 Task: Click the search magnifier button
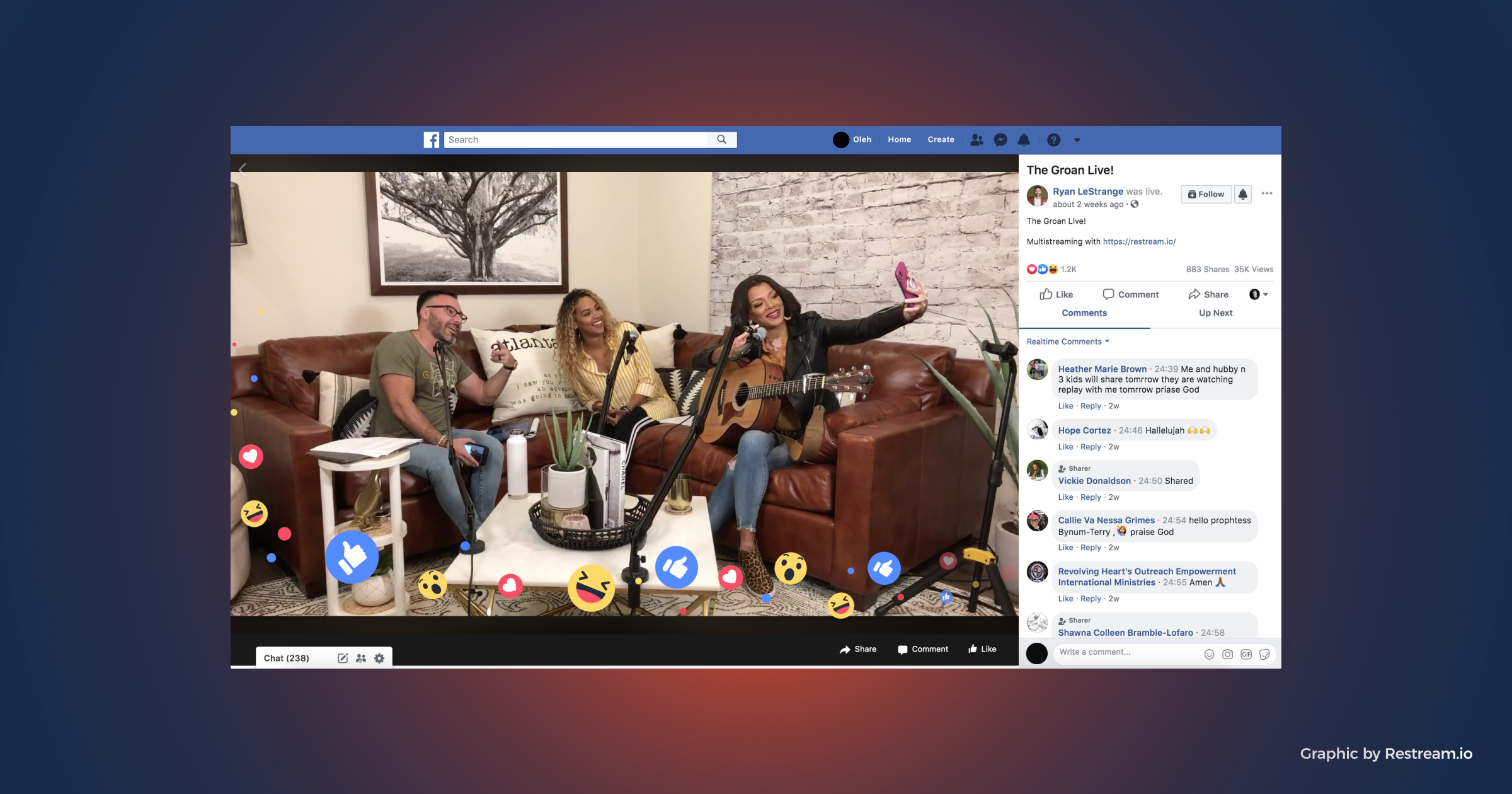click(722, 140)
